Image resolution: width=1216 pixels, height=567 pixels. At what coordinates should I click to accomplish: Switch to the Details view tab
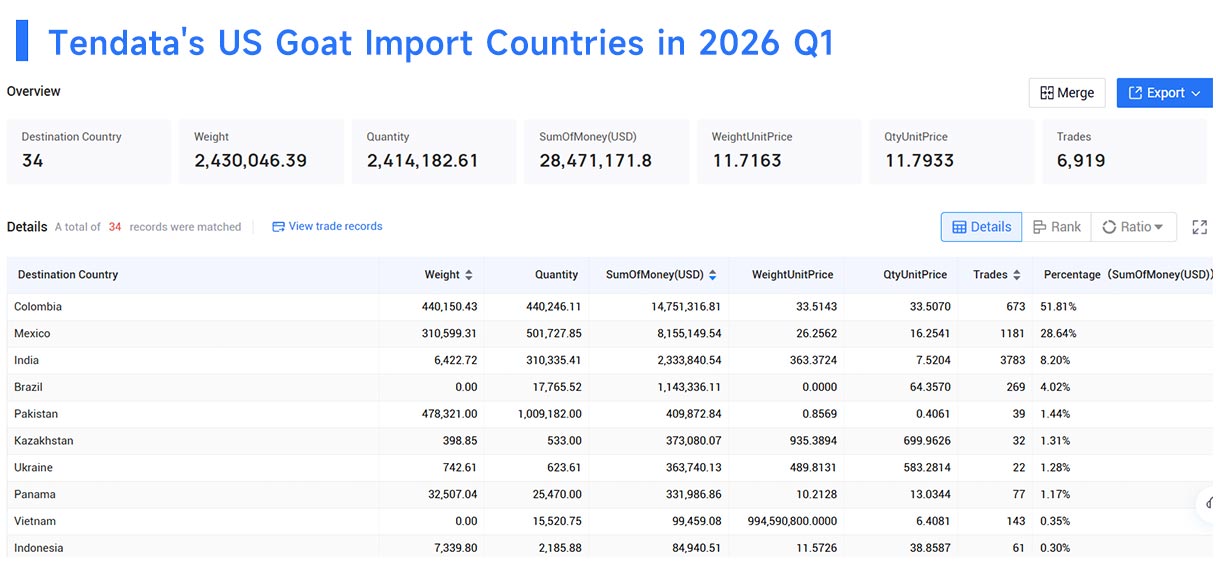981,227
